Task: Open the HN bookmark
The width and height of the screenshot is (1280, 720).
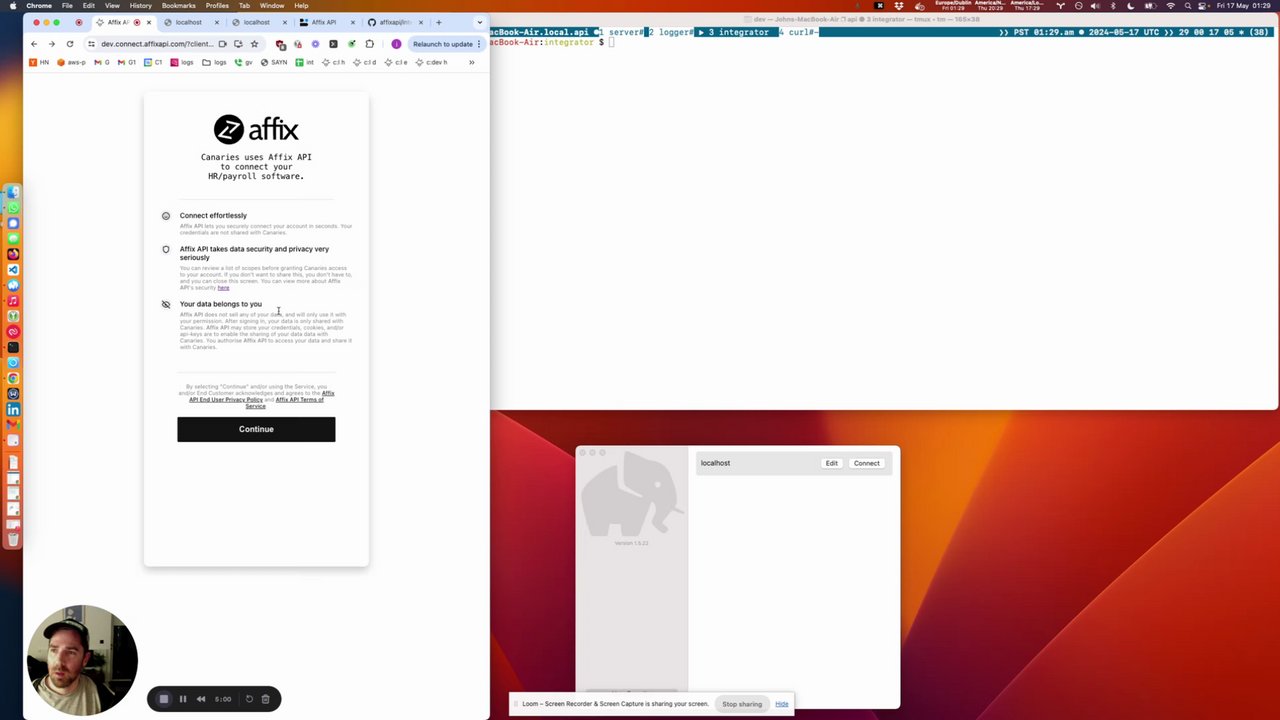Action: pyautogui.click(x=39, y=62)
